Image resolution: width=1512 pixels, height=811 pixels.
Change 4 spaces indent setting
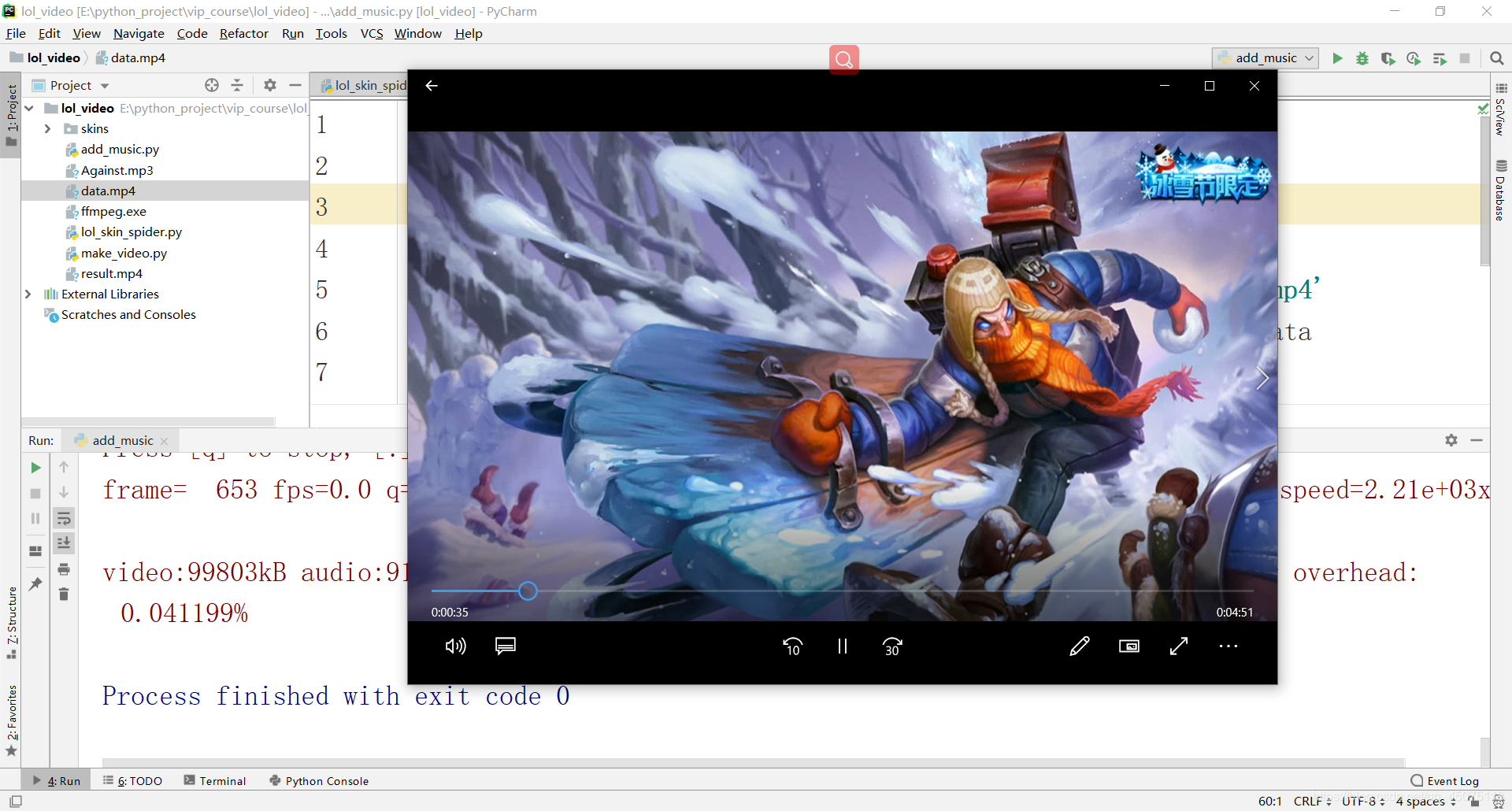tap(1426, 801)
